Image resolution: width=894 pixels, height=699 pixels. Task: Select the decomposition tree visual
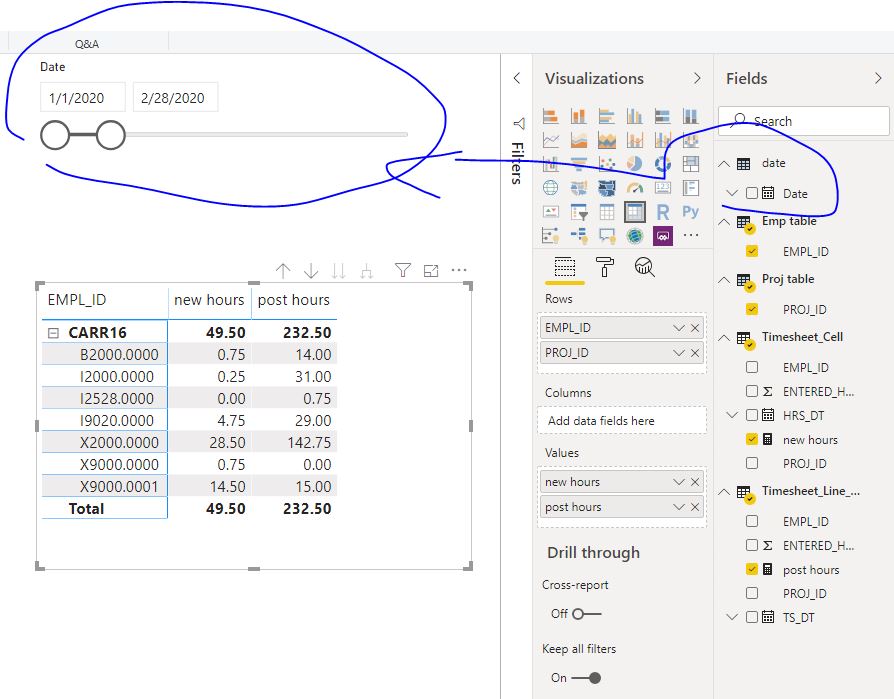(x=578, y=235)
